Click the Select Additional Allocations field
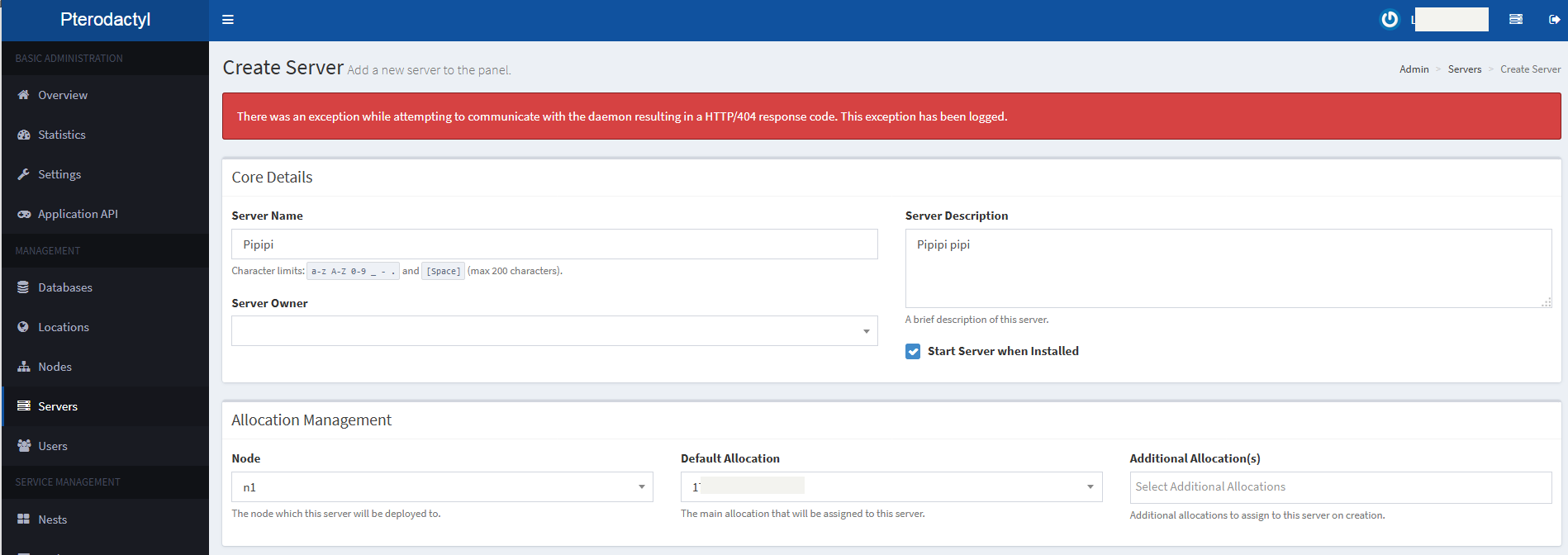1568x555 pixels. point(1340,487)
